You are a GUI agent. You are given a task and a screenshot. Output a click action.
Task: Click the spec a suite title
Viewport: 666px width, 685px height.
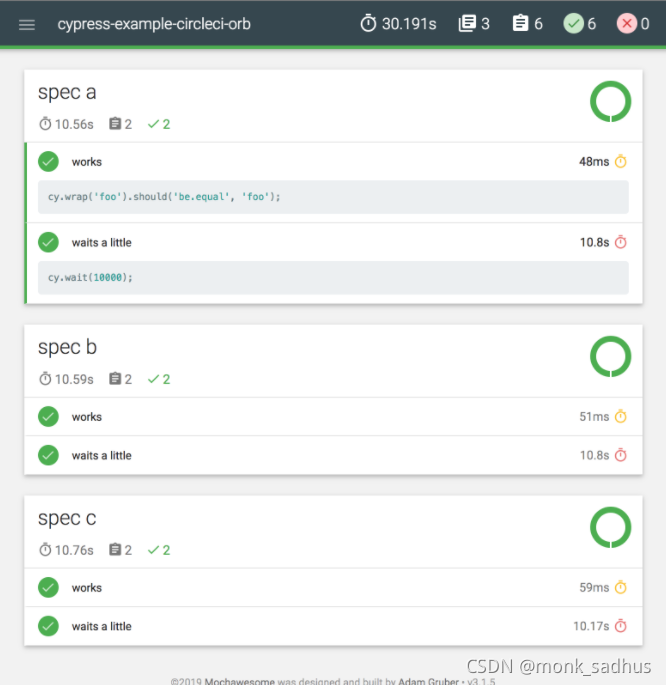(x=67, y=93)
